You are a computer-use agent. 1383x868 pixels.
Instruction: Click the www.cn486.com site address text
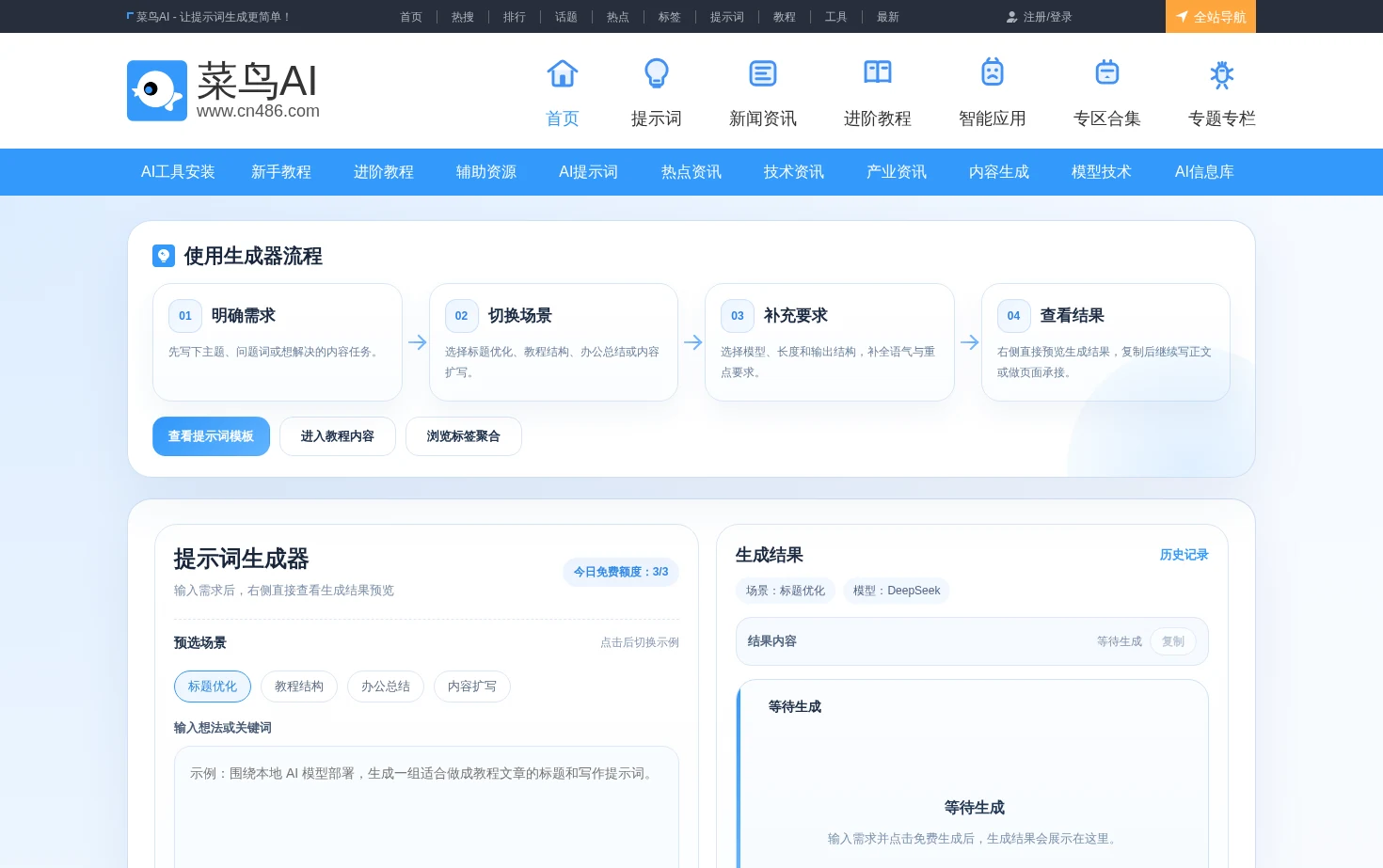click(258, 111)
